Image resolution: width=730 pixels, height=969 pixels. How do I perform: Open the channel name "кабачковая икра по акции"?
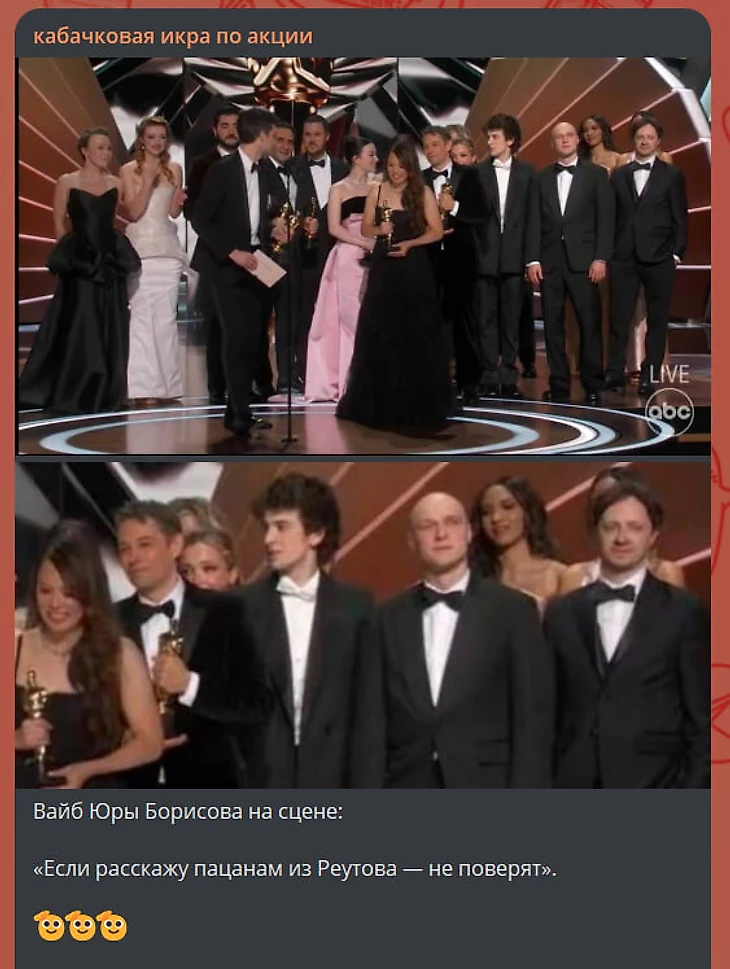(x=173, y=36)
